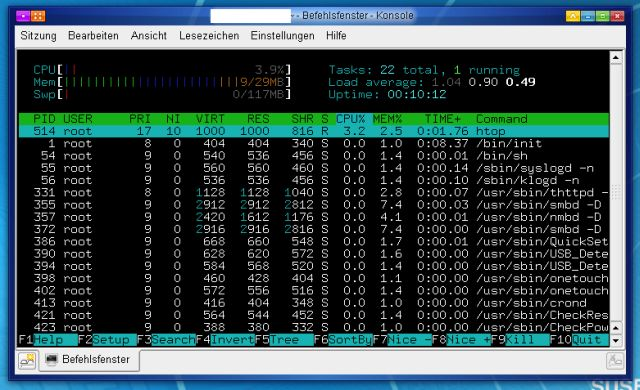Image resolution: width=640 pixels, height=390 pixels.
Task: Select the /sbin/syslogd -n process row
Action: [314, 168]
